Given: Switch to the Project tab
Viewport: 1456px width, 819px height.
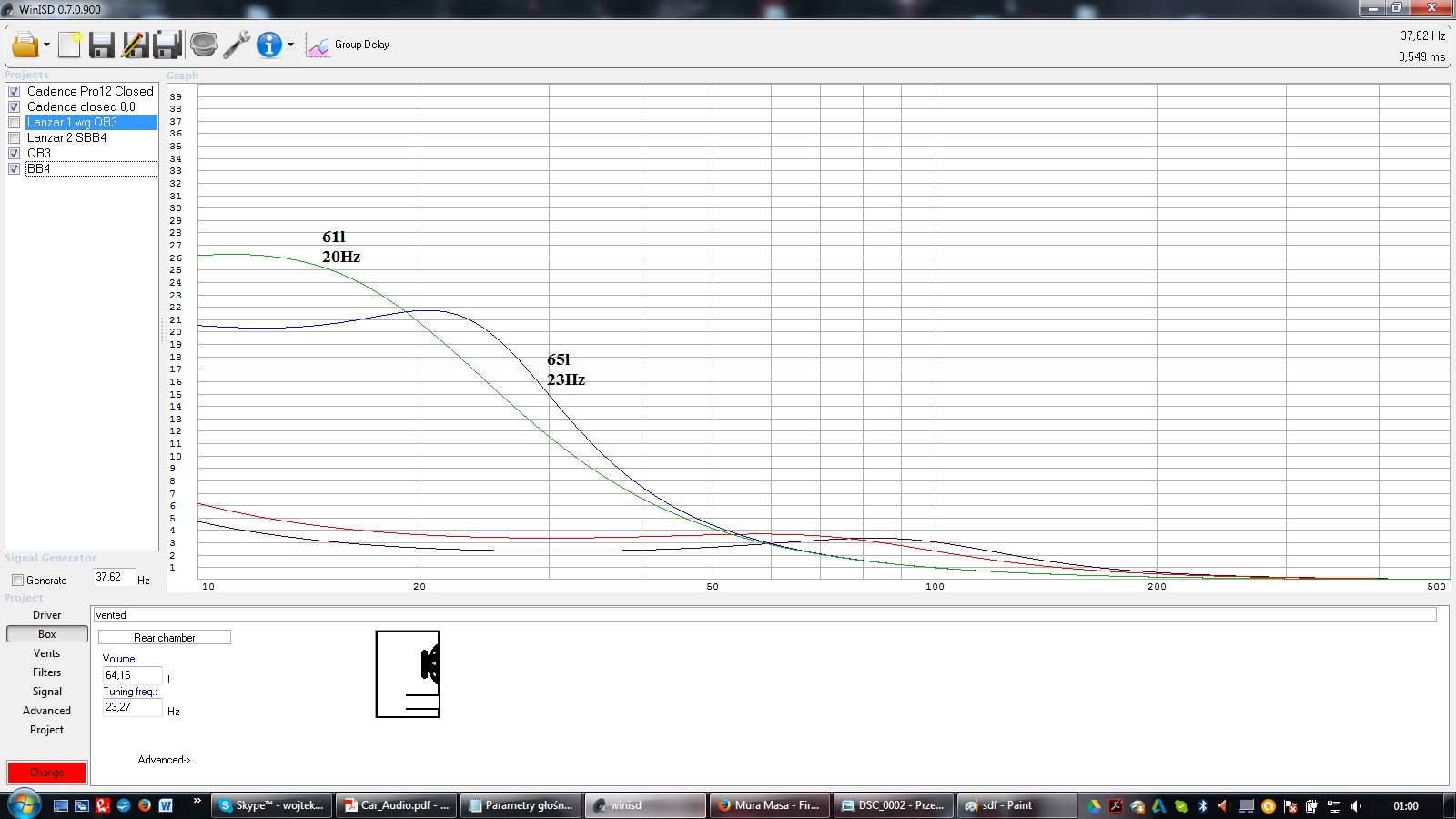Looking at the screenshot, I should click(x=47, y=730).
